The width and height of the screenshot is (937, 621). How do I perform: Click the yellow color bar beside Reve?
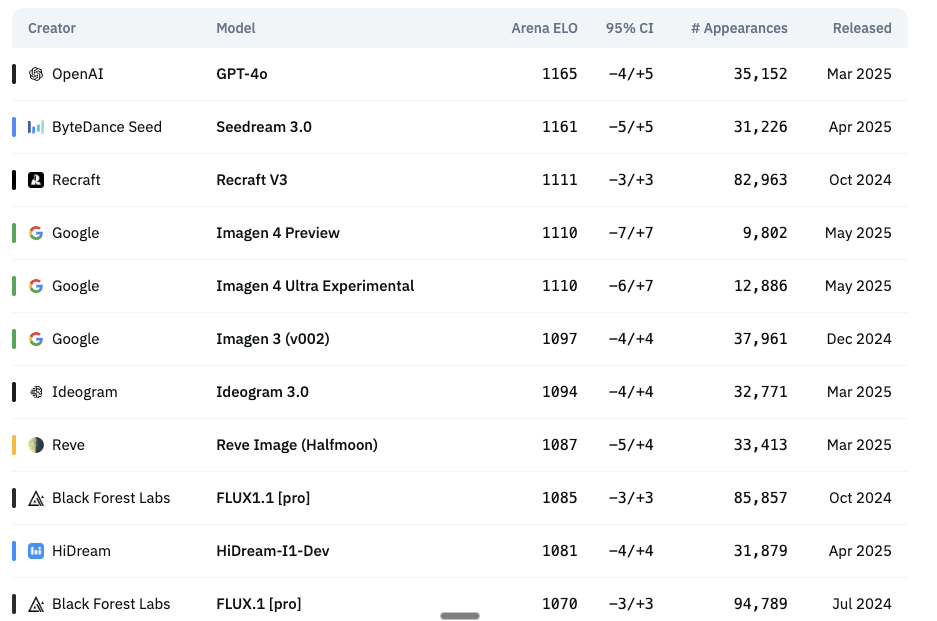pos(14,445)
